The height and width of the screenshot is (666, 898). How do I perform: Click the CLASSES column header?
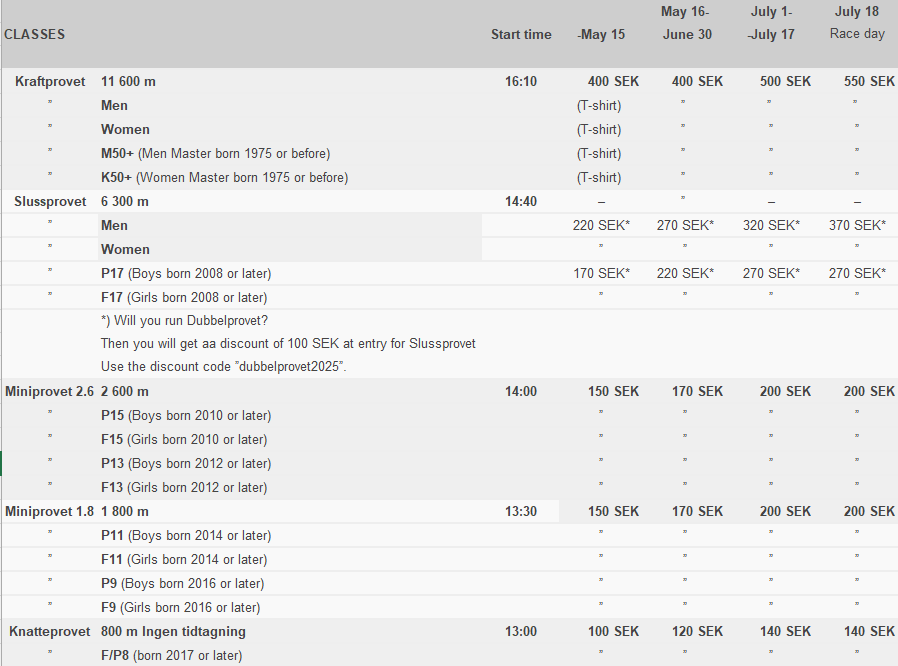click(x=35, y=34)
